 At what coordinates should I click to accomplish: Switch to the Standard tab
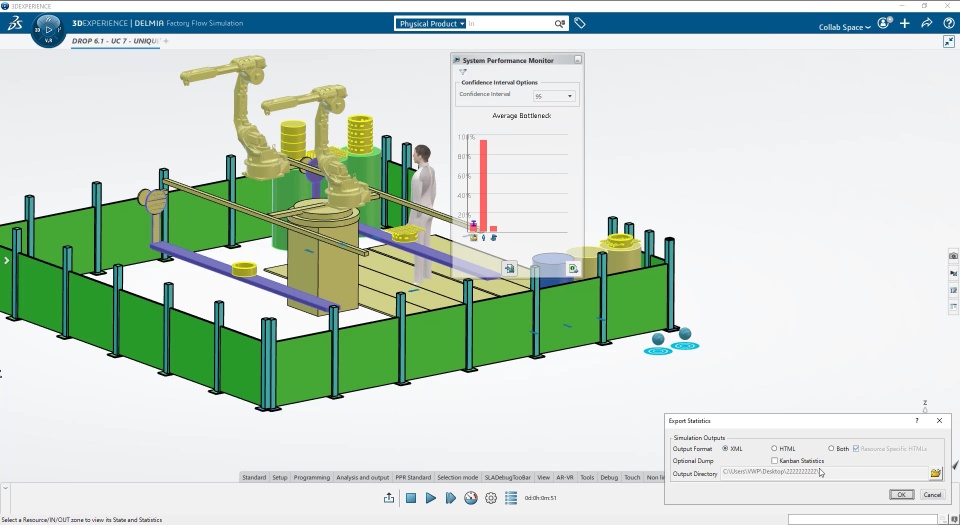click(x=254, y=477)
